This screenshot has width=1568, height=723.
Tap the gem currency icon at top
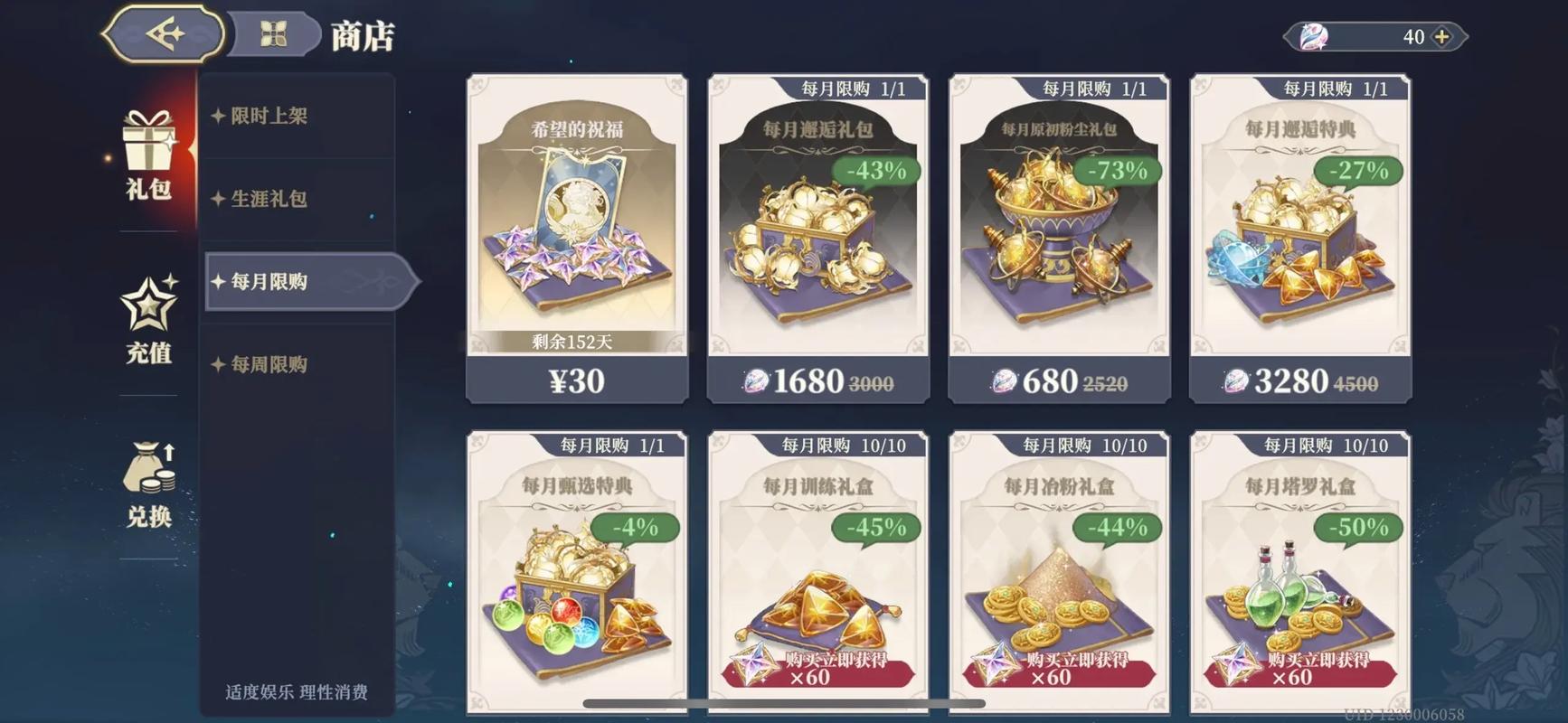pyautogui.click(x=1312, y=37)
